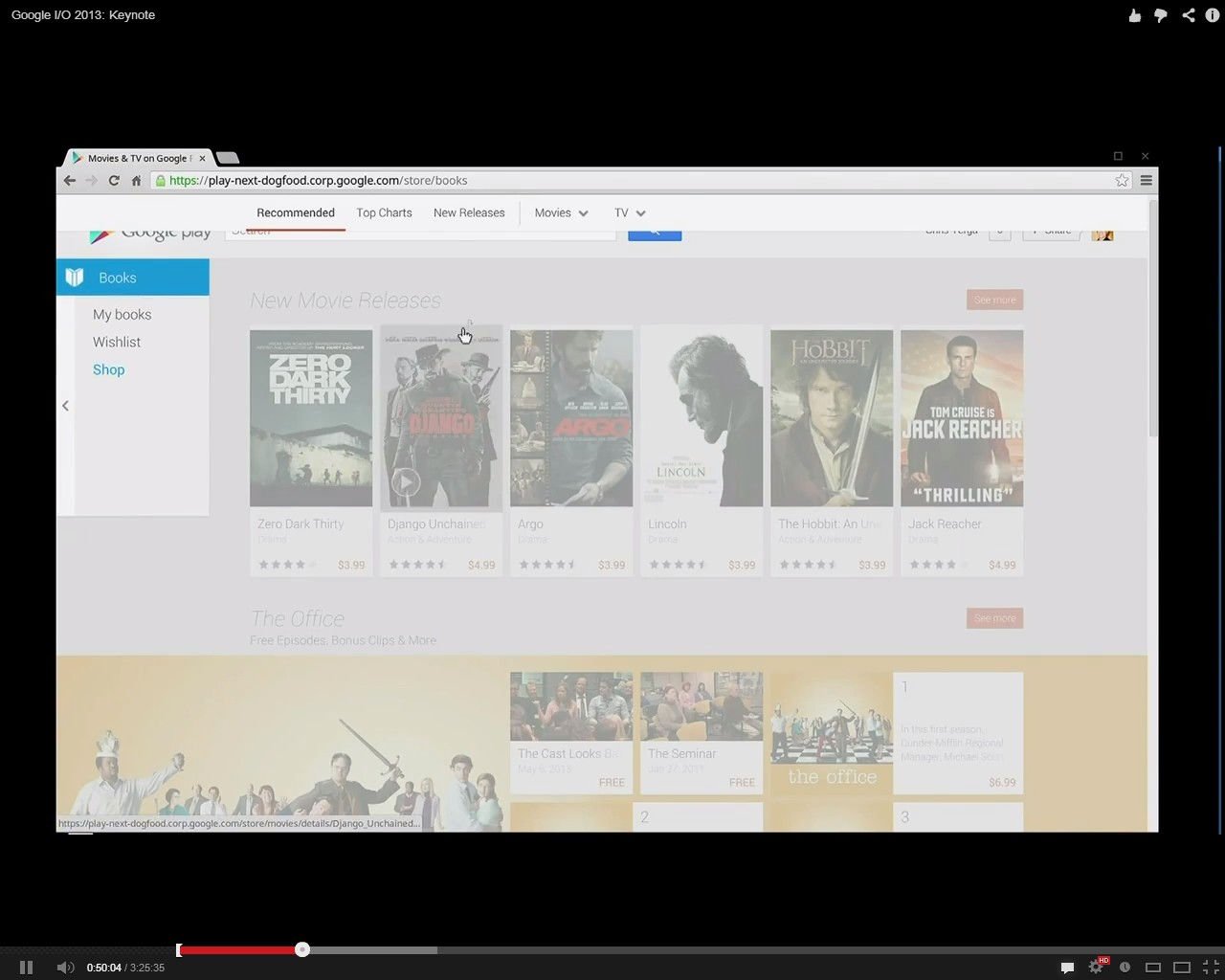Open The Cast Looks Back episode
This screenshot has height=980, width=1225.
click(571, 732)
